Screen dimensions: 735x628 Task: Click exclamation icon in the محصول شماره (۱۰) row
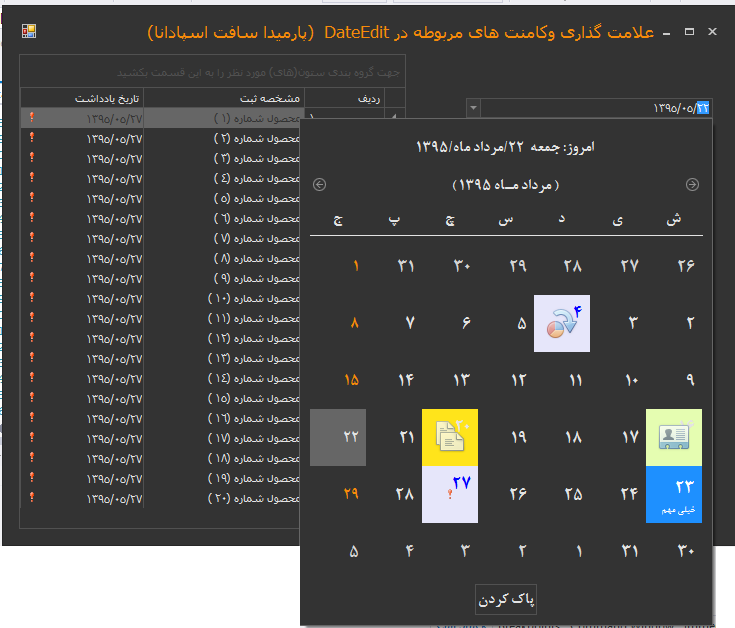click(32, 298)
